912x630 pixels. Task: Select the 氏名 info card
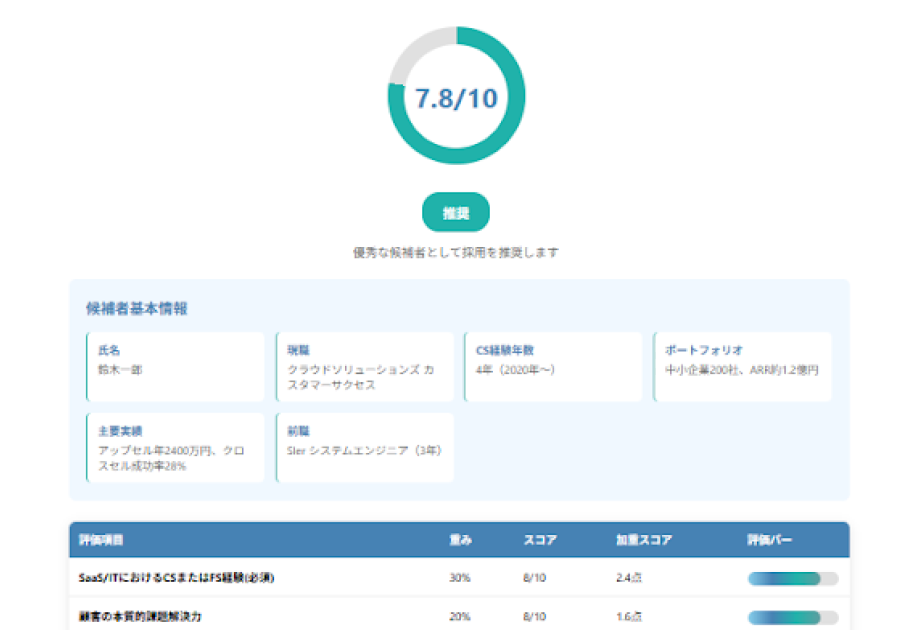(176, 367)
